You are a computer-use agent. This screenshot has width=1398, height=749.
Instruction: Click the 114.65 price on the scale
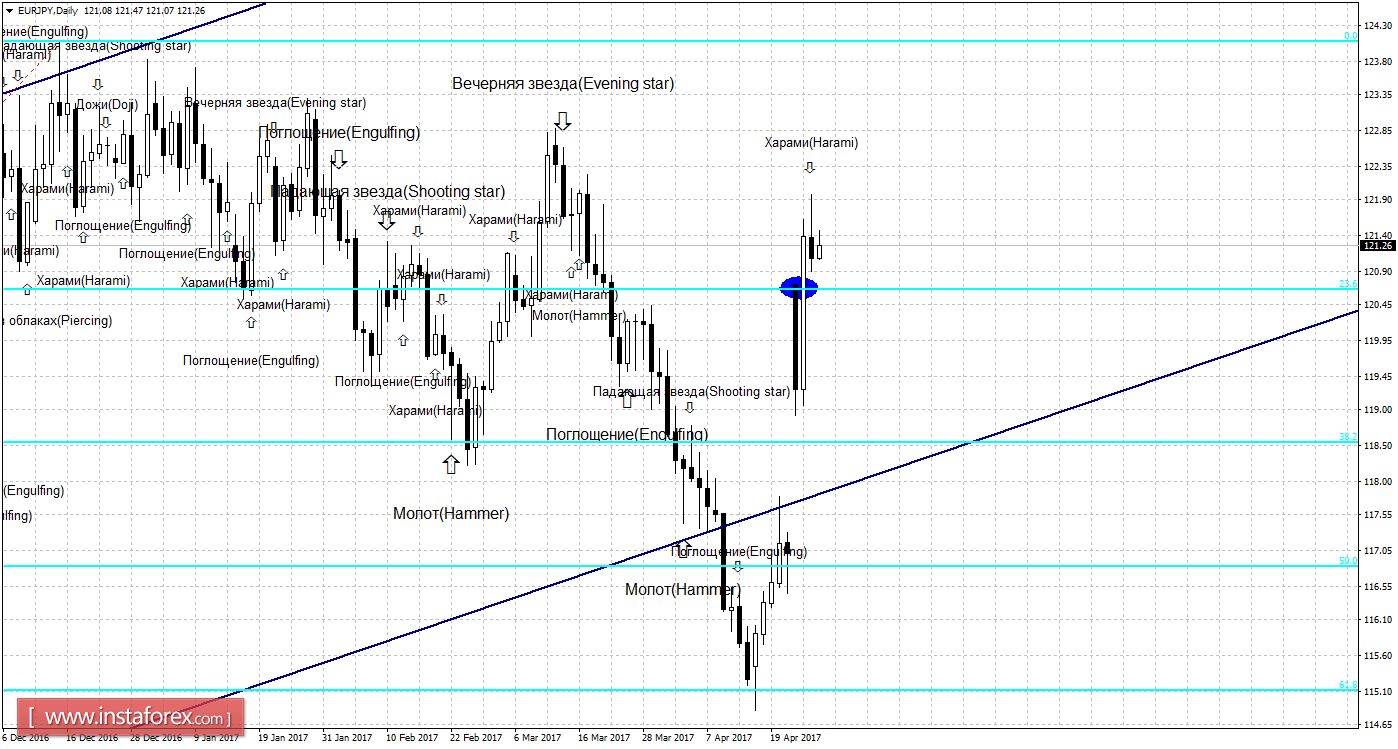[x=1379, y=724]
